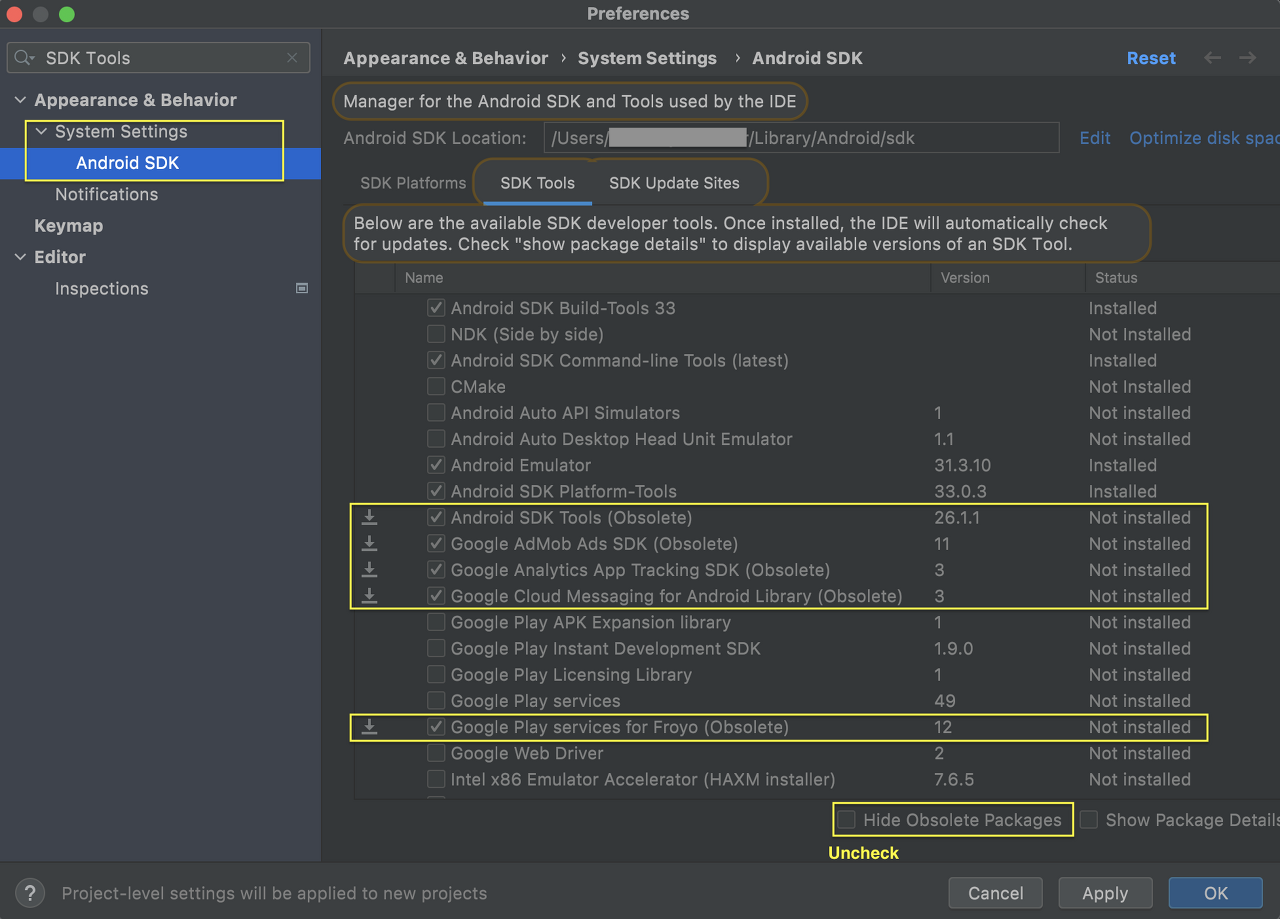Click the Inspections project-level settings icon
The image size is (1280, 919).
coord(302,288)
